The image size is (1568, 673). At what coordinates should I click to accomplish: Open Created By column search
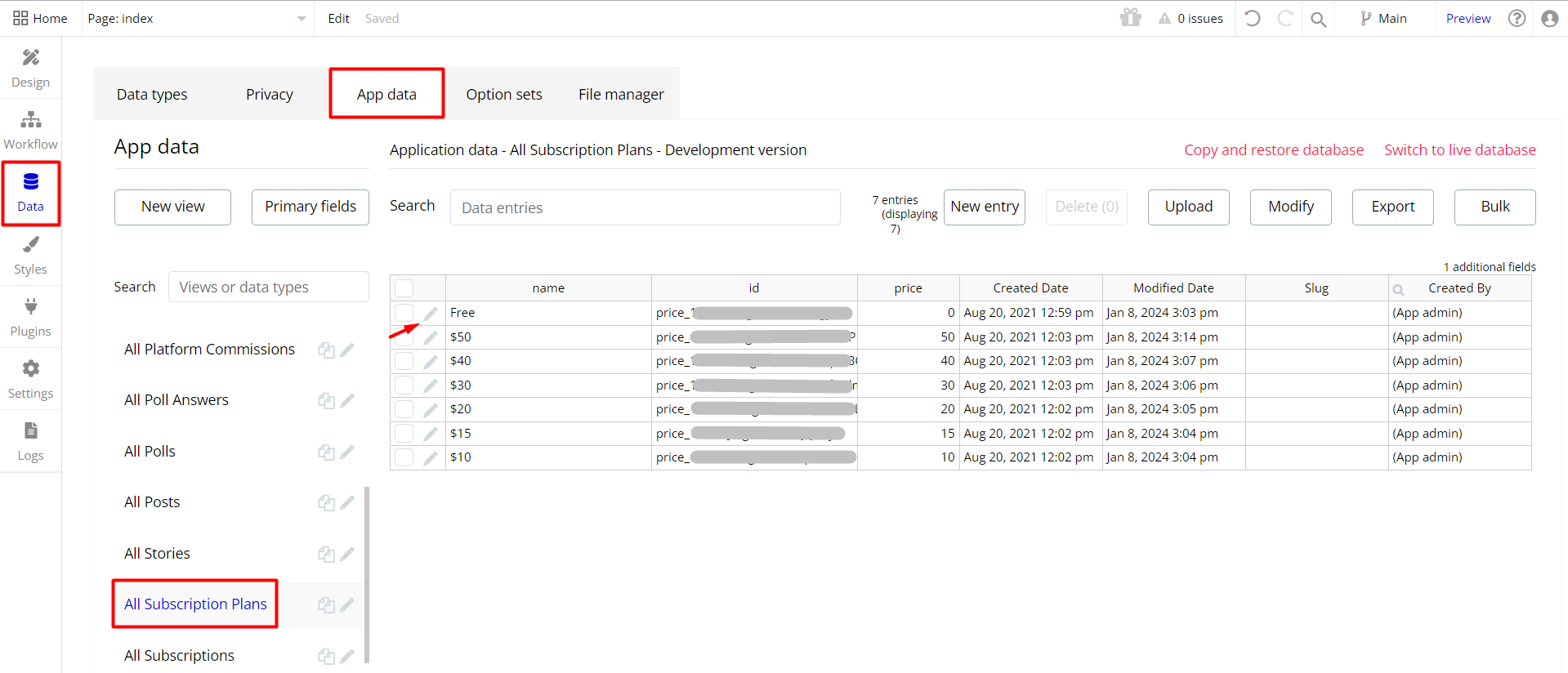pyautogui.click(x=1398, y=289)
